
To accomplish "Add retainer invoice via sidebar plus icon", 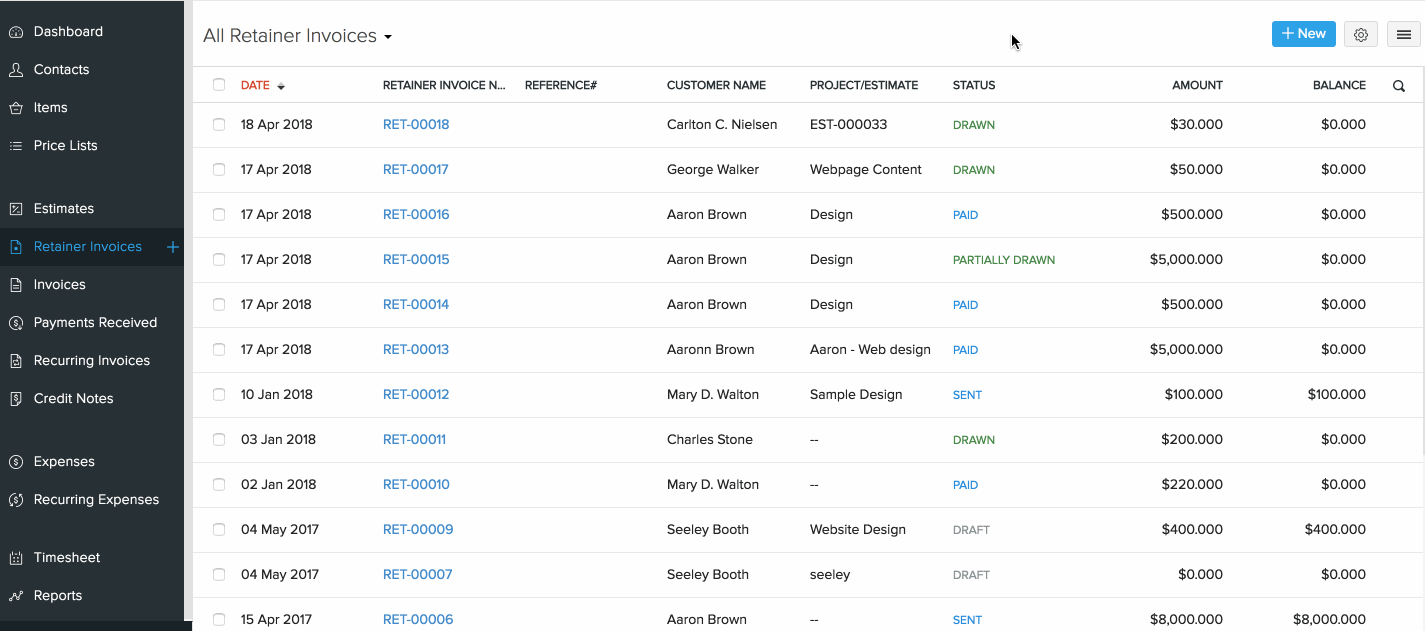I will [172, 247].
